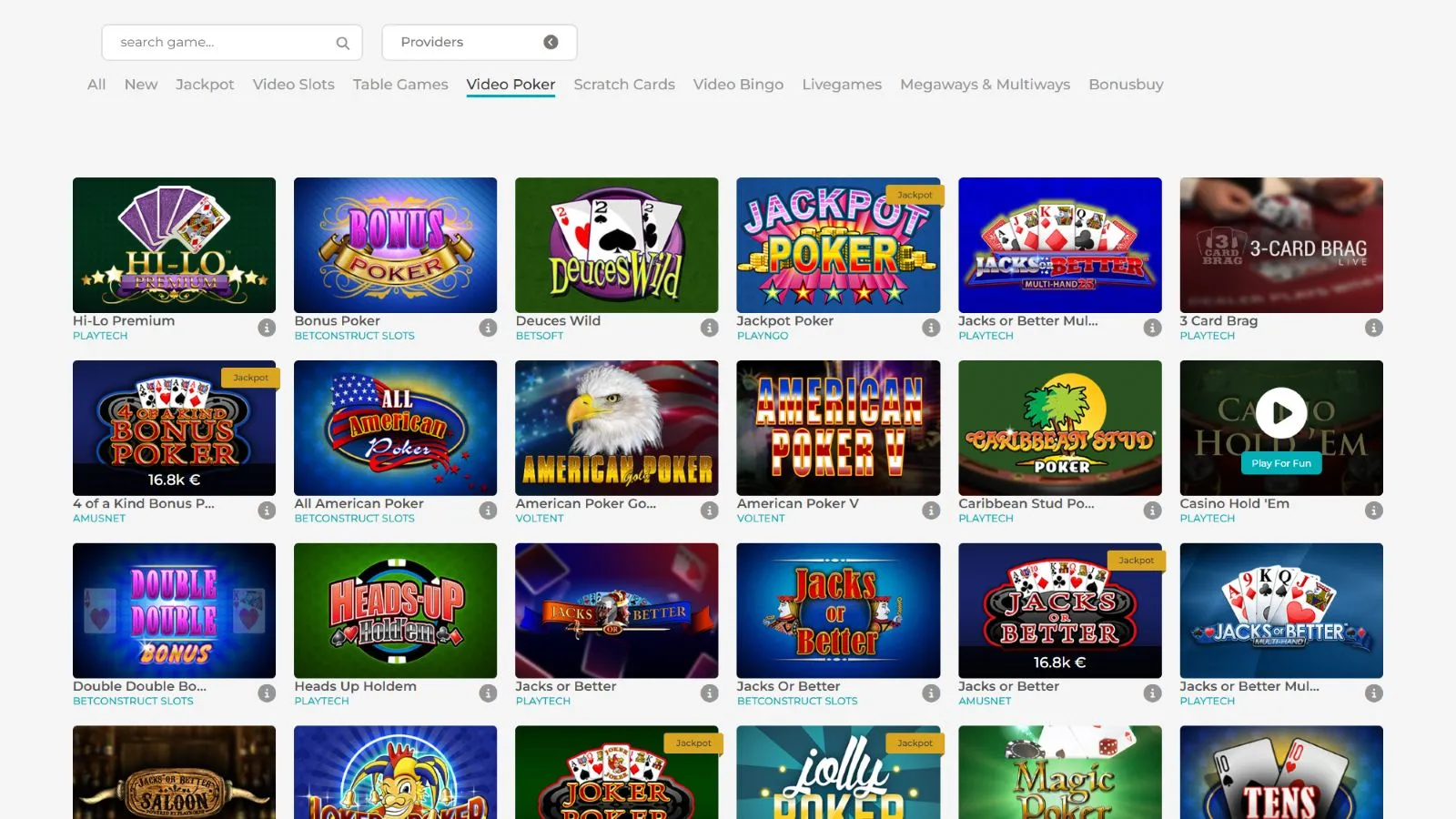Click the PLAYTECH link under Hi-Lo Premium
Viewport: 1456px width, 819px height.
point(100,336)
